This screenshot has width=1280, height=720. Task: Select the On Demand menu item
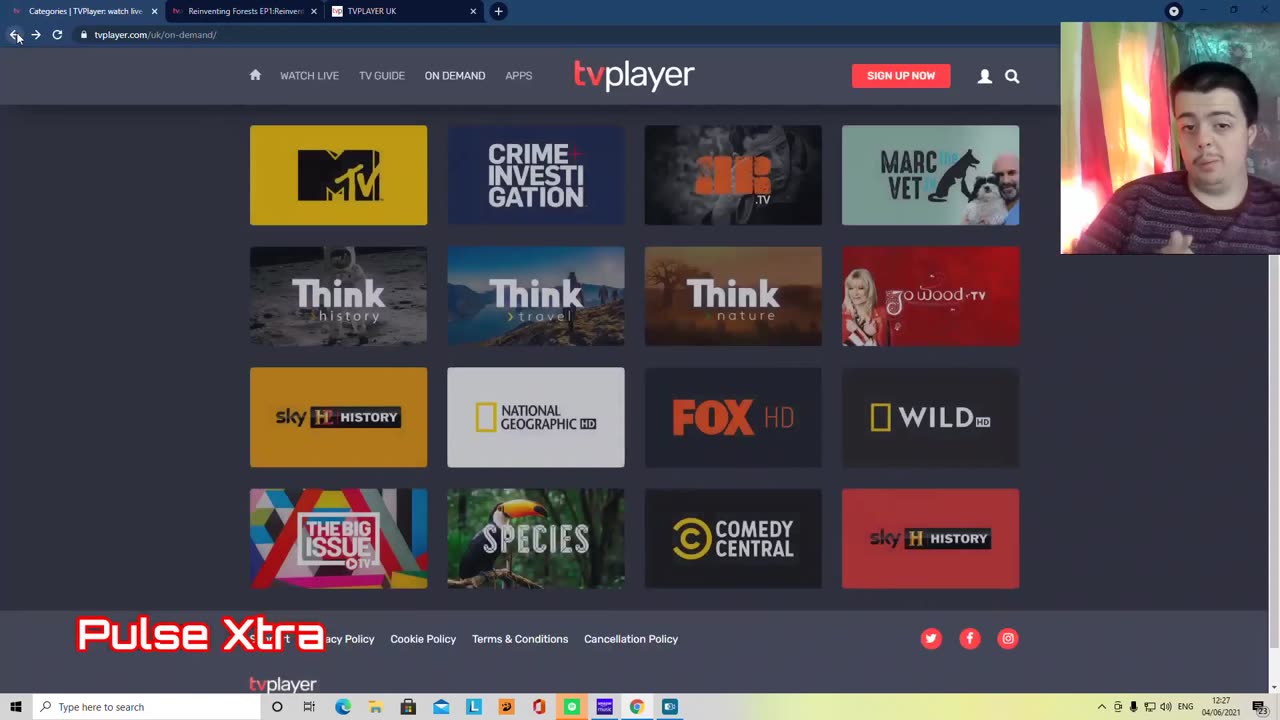pyautogui.click(x=455, y=76)
